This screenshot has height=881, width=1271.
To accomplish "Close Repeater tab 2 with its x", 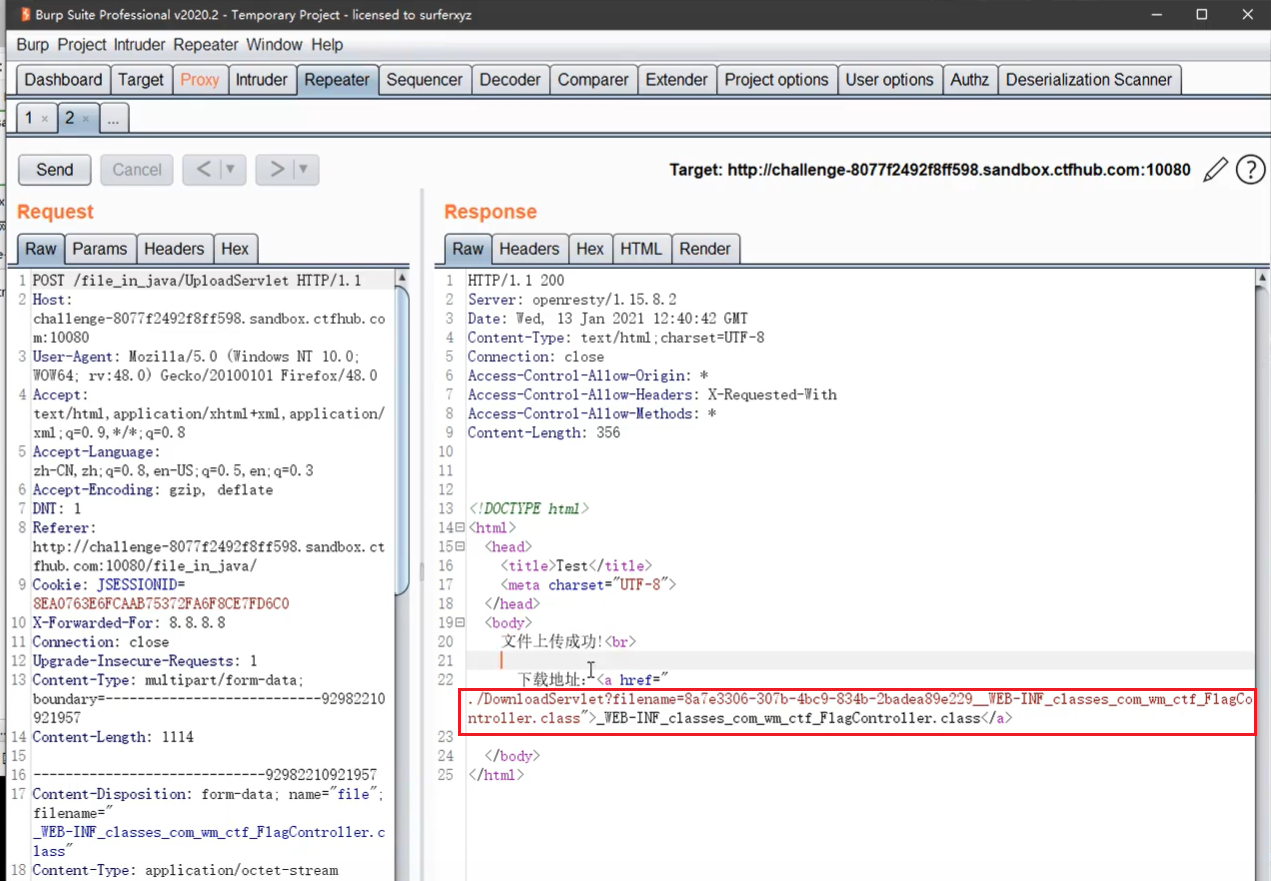I will [86, 119].
